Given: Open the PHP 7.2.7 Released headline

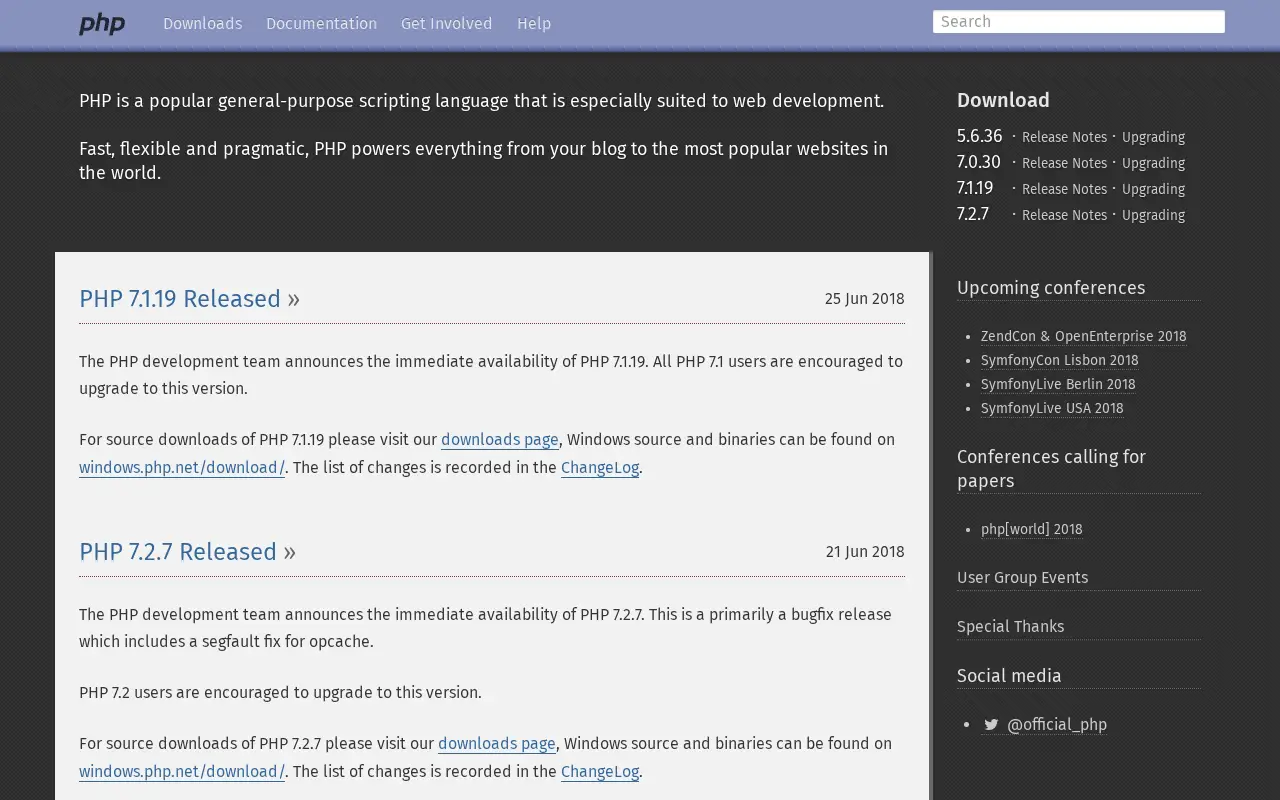Looking at the screenshot, I should point(178,552).
